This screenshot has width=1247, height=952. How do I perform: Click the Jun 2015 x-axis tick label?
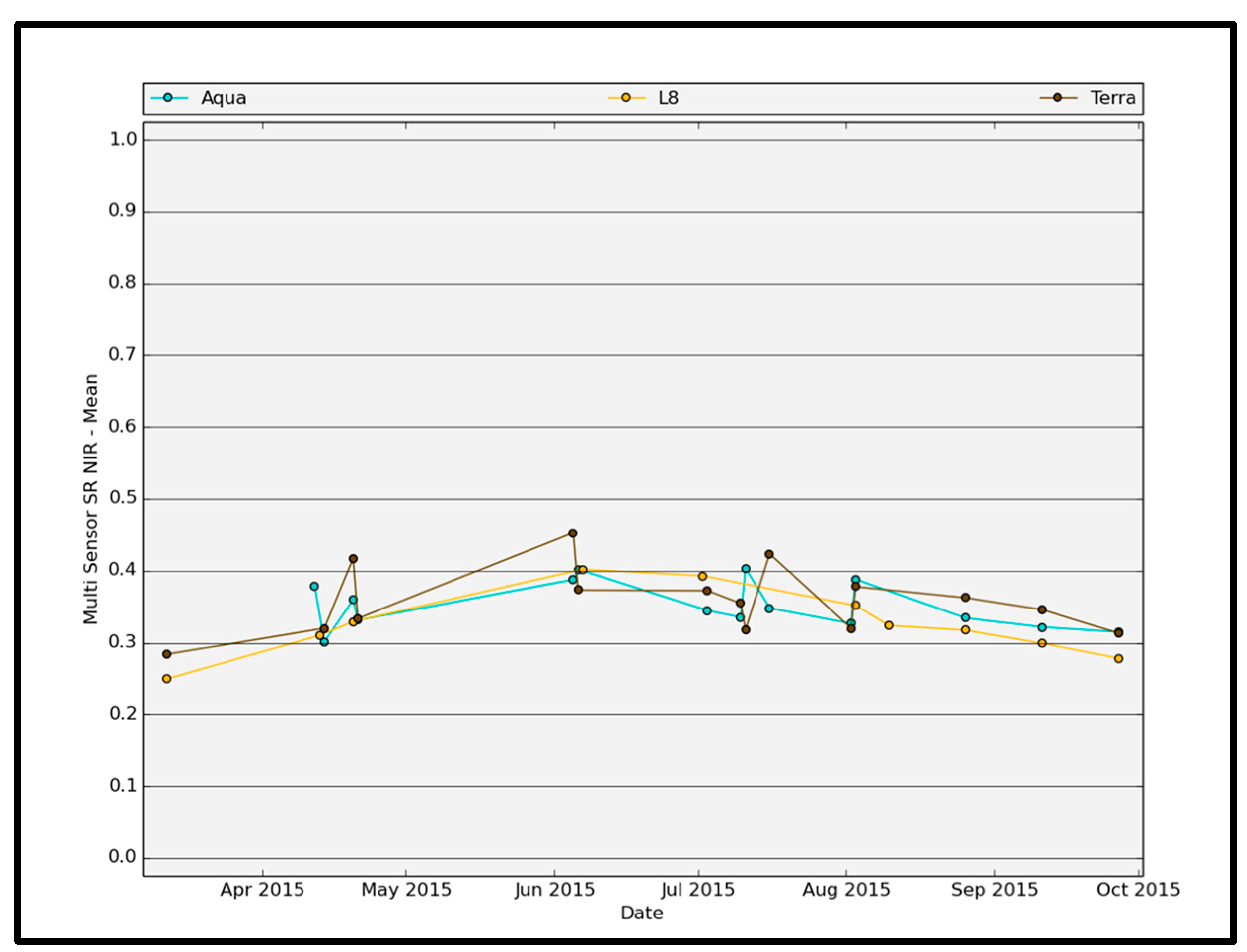pos(554,890)
